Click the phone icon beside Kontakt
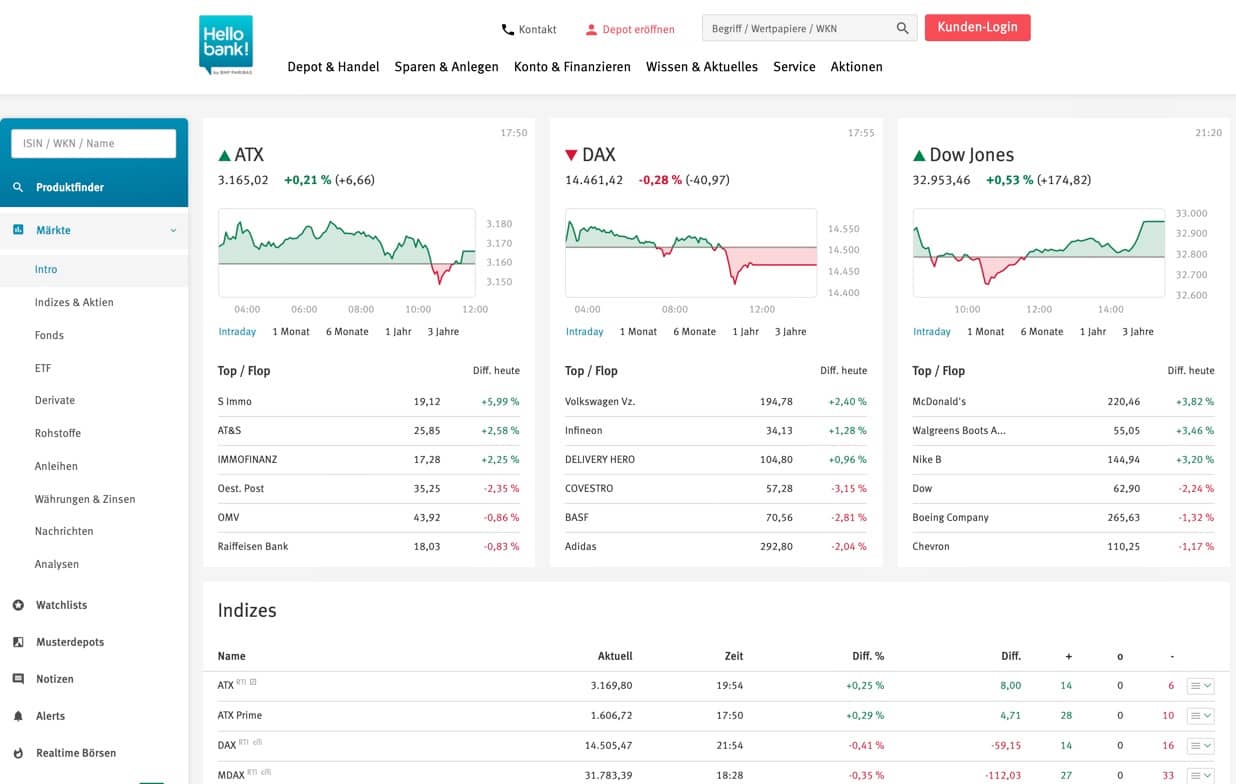The height and width of the screenshot is (784, 1236). tap(508, 30)
